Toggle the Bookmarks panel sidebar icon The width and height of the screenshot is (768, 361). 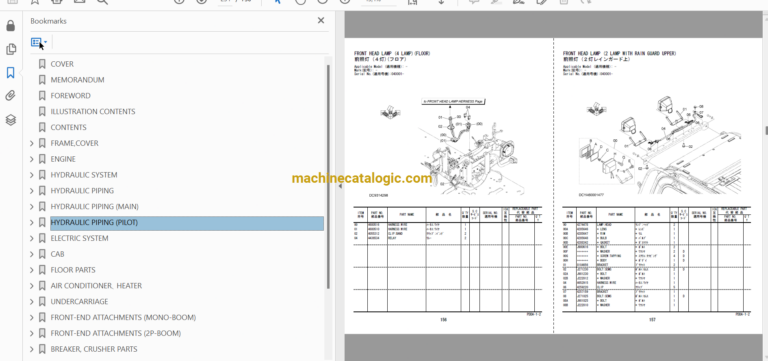(11, 73)
